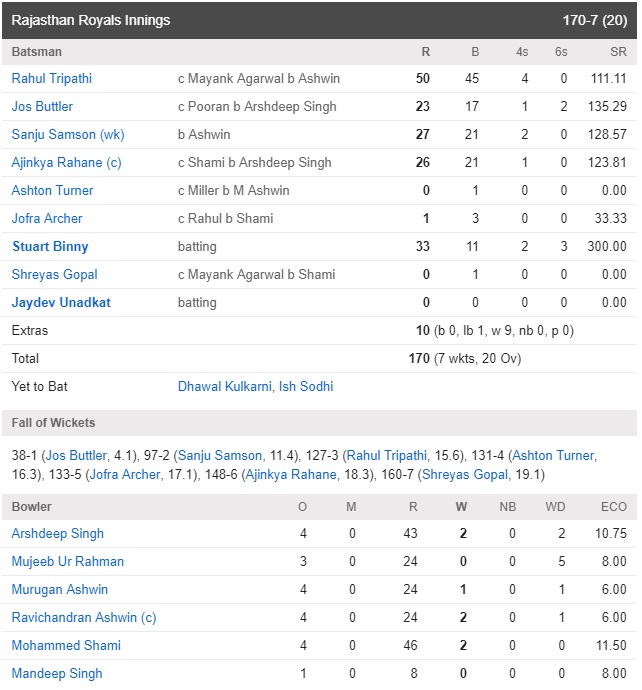
Task: Open Mandeep Singh bowler link
Action: [57, 674]
